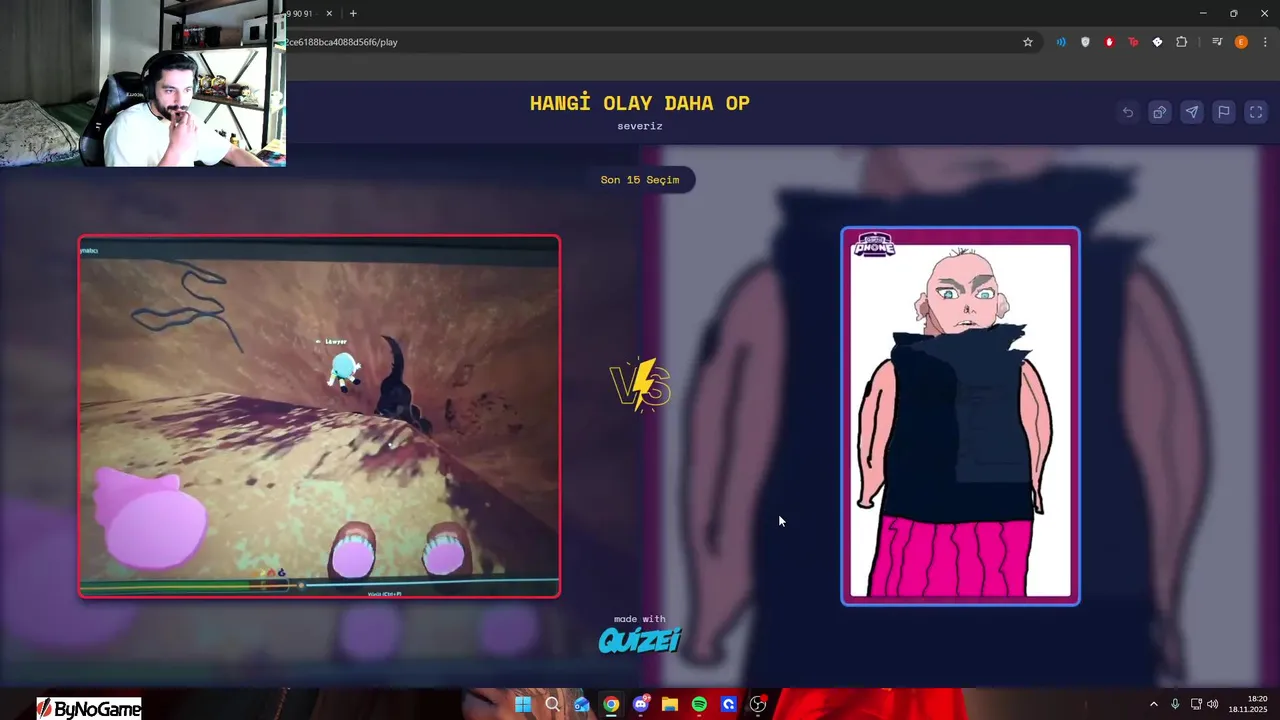Click the Son 15 Seçim badge
The width and height of the screenshot is (1280, 720).
click(x=640, y=180)
